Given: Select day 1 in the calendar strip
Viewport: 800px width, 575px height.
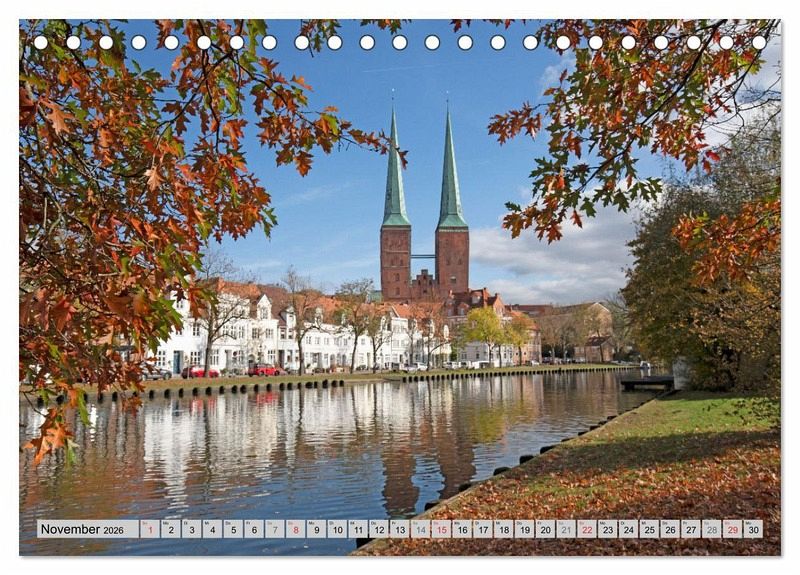Looking at the screenshot, I should tap(150, 529).
